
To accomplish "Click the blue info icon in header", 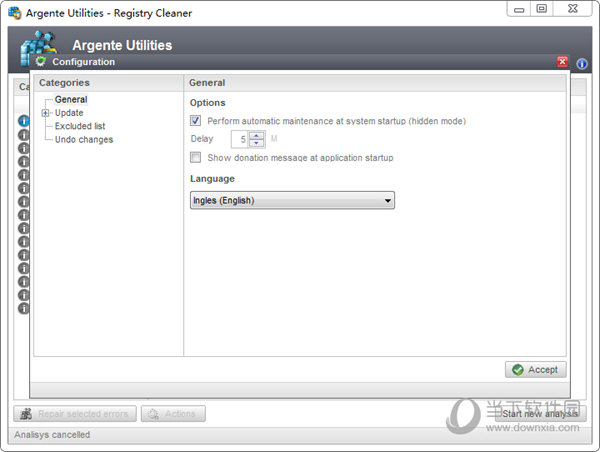I will tap(582, 64).
